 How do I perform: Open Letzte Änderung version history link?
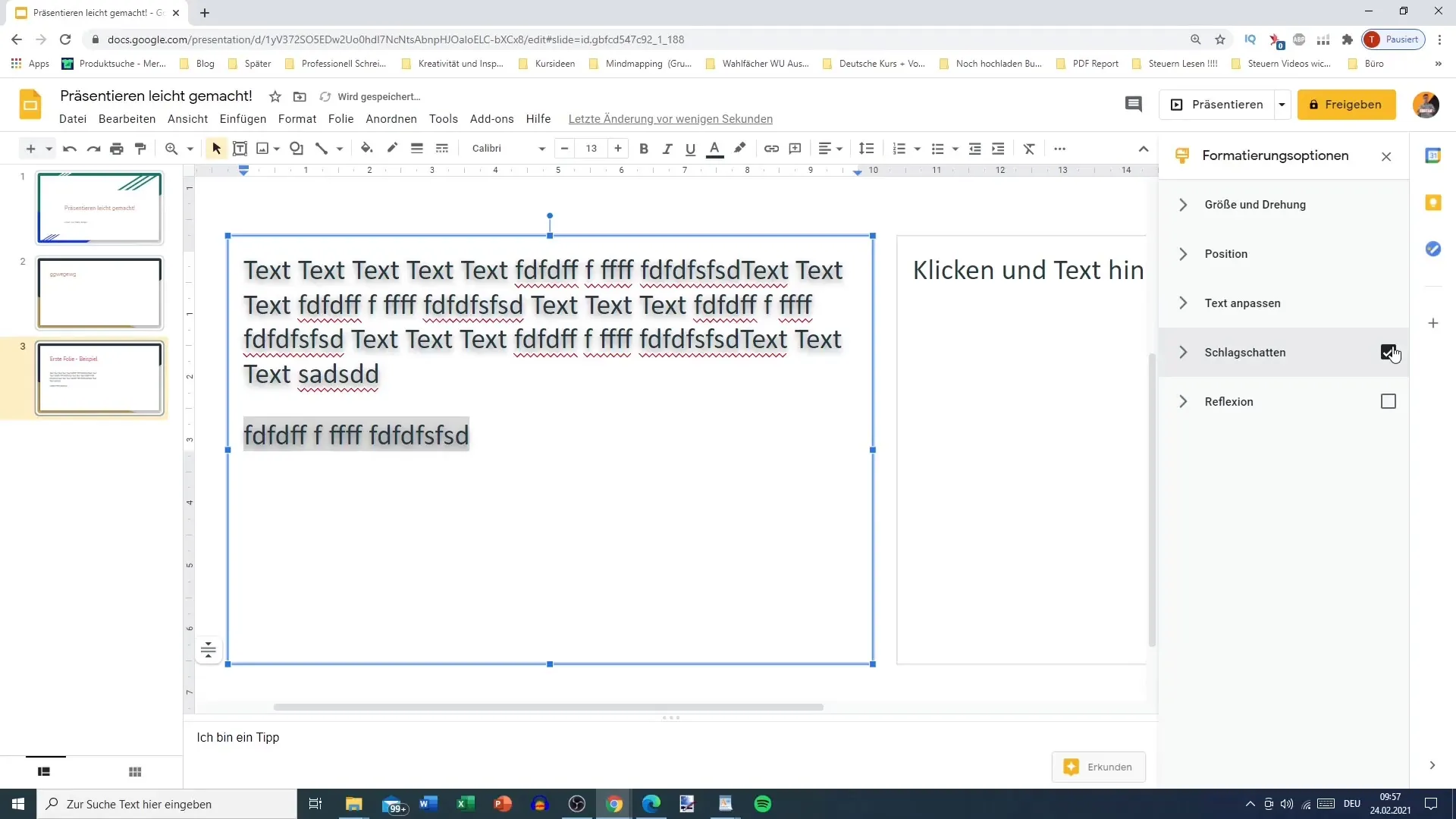[x=670, y=119]
